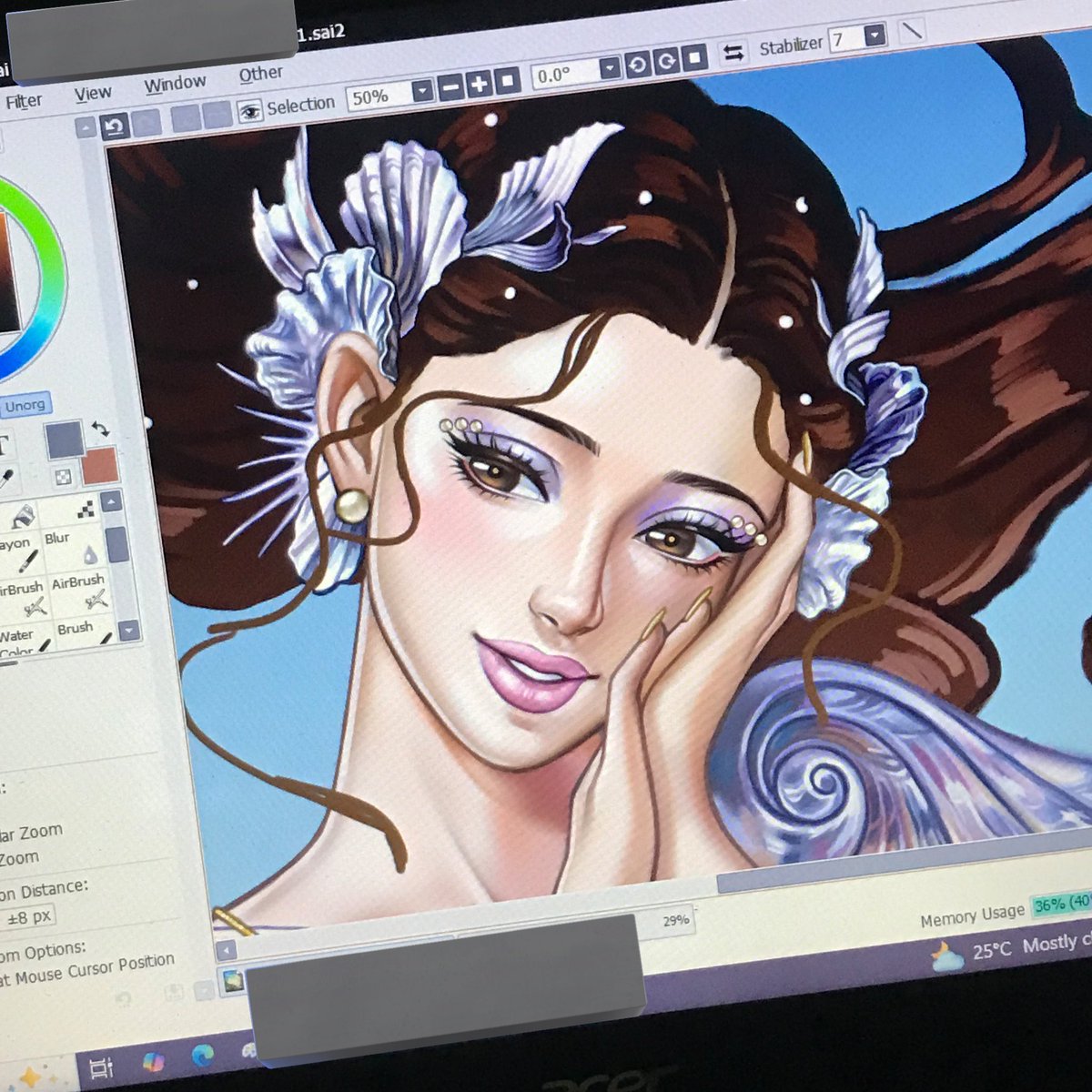Swap foreground and background colors
1092x1092 pixels.
click(99, 429)
